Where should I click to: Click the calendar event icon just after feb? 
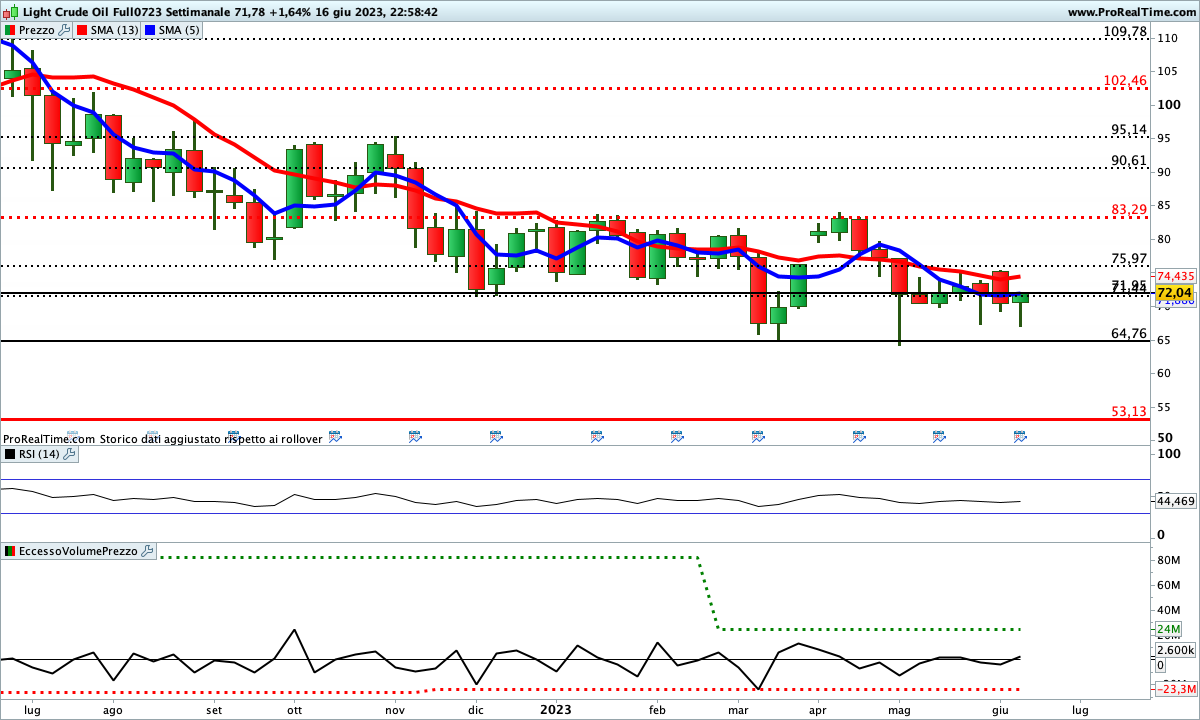coord(677,436)
